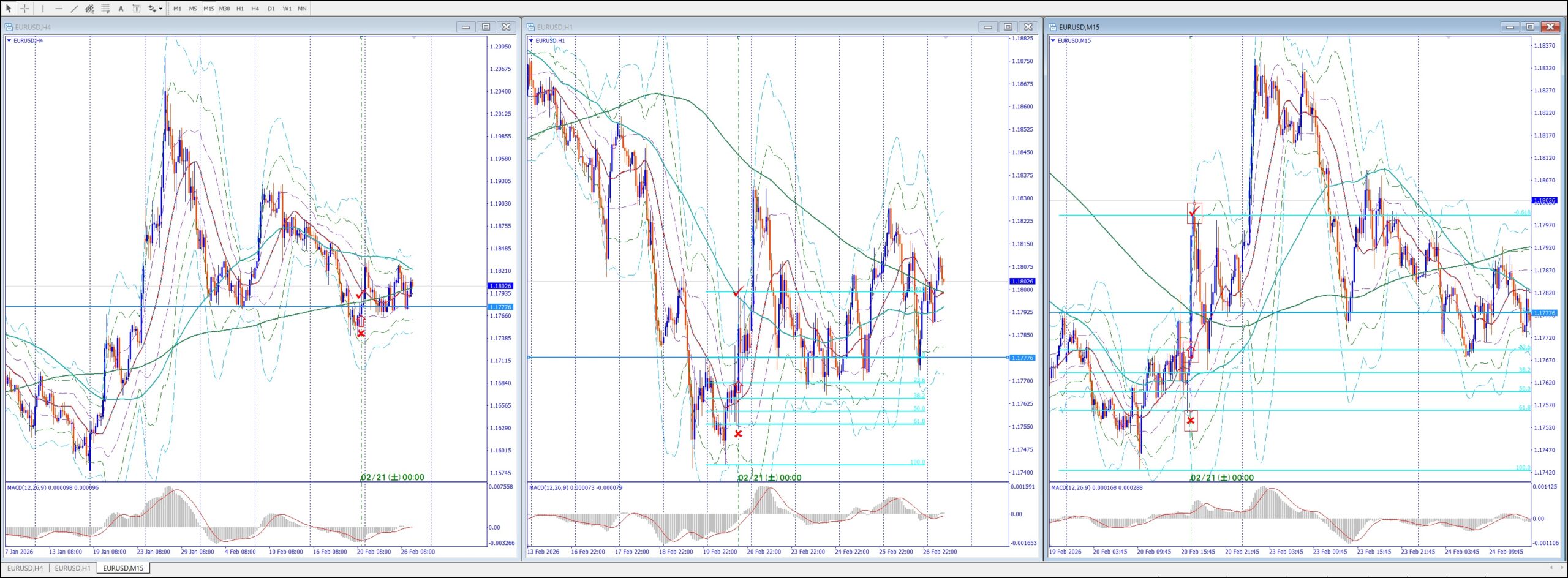Screen dimensions: 1568x578
Task: Select the cursor arrow tool
Action: tap(9, 9)
